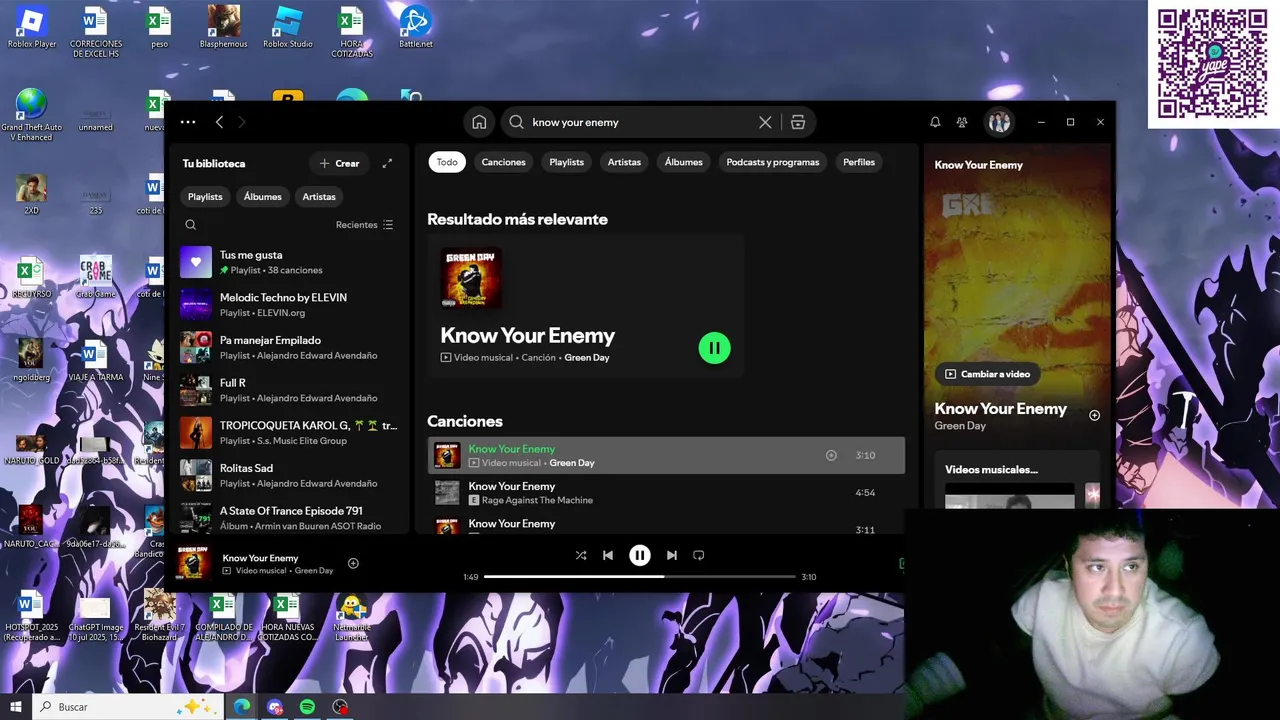
Task: Pause playback in player bar
Action: click(x=640, y=555)
